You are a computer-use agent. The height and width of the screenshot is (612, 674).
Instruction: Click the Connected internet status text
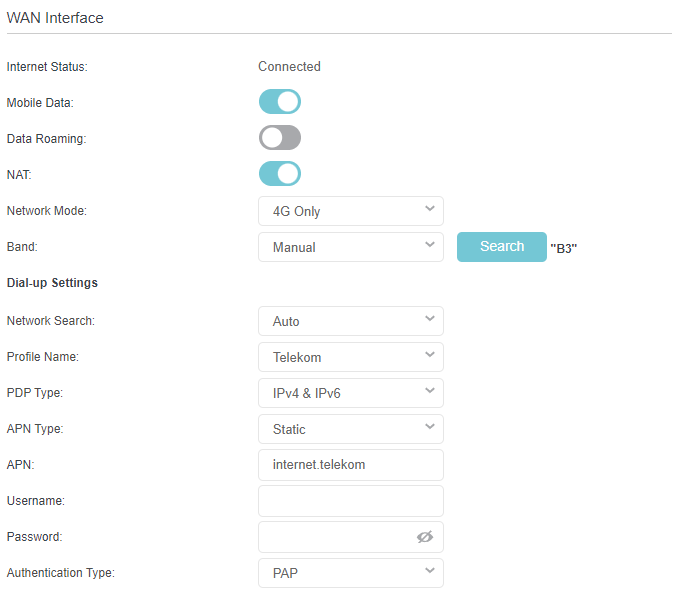[289, 67]
